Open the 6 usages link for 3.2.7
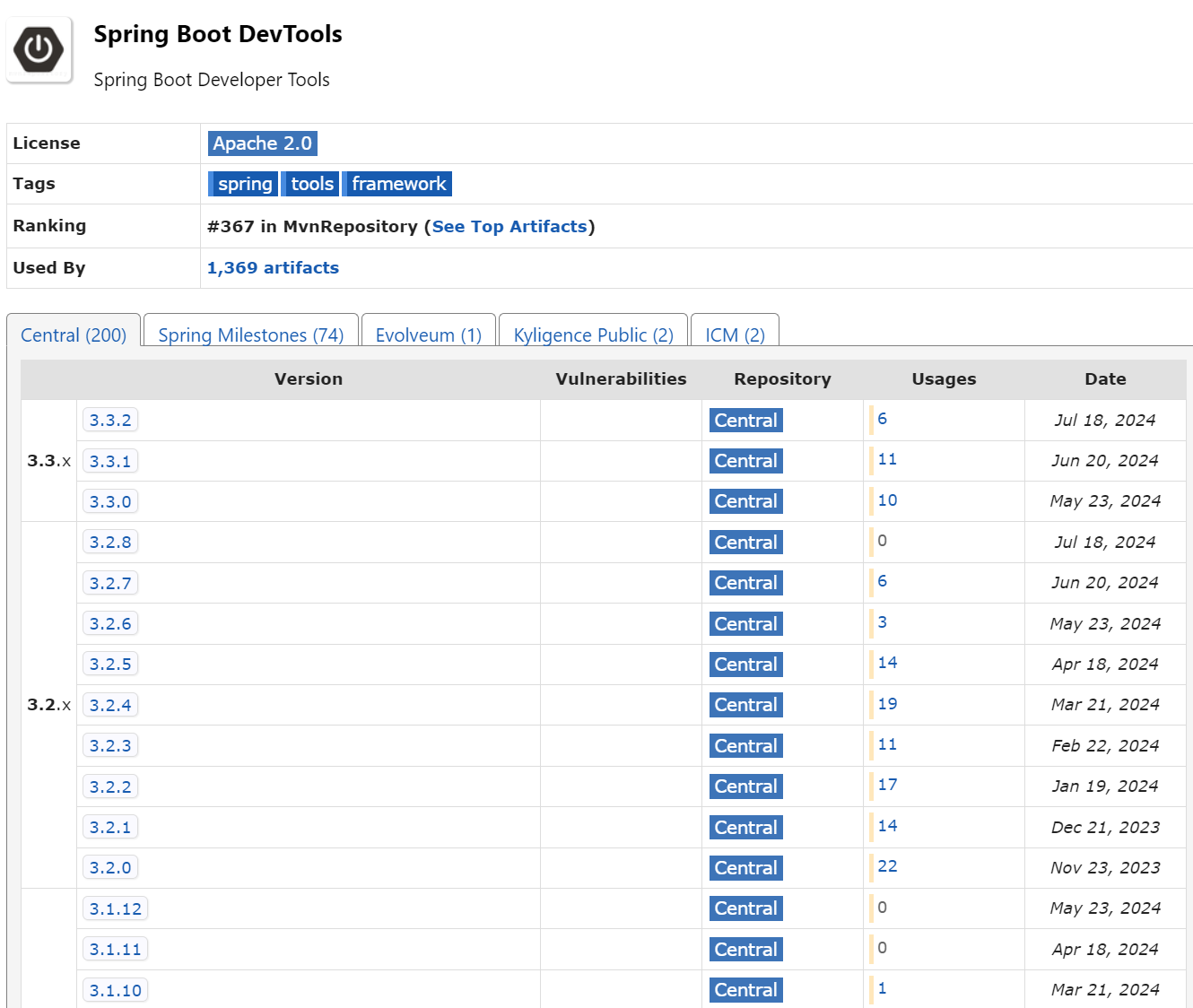 coord(882,581)
